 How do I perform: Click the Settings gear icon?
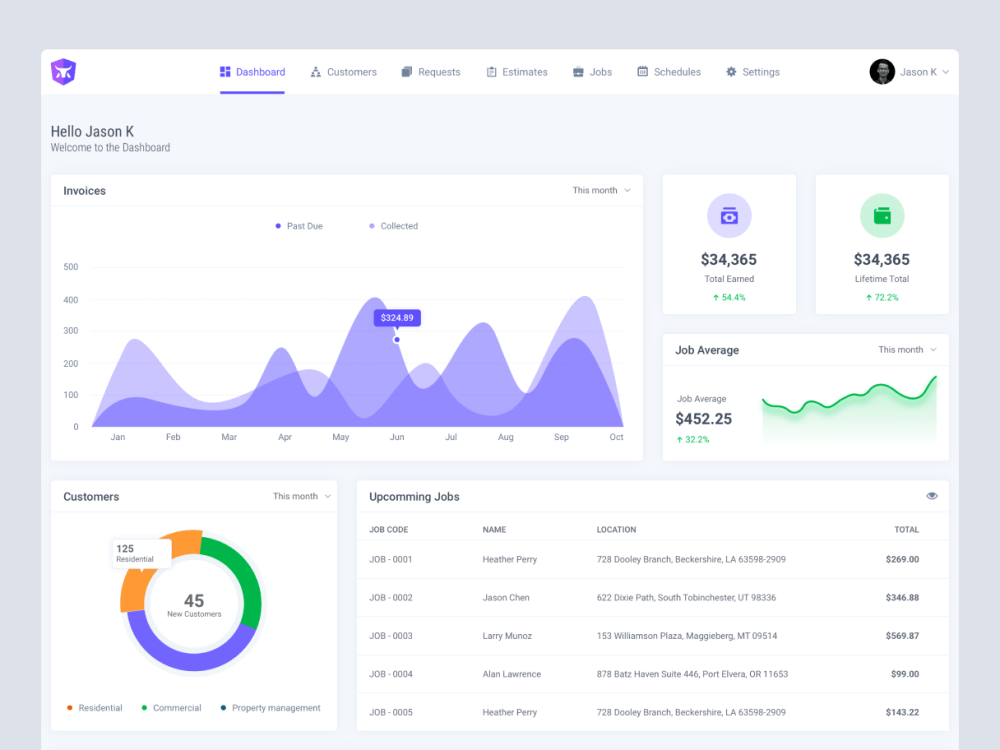[729, 71]
